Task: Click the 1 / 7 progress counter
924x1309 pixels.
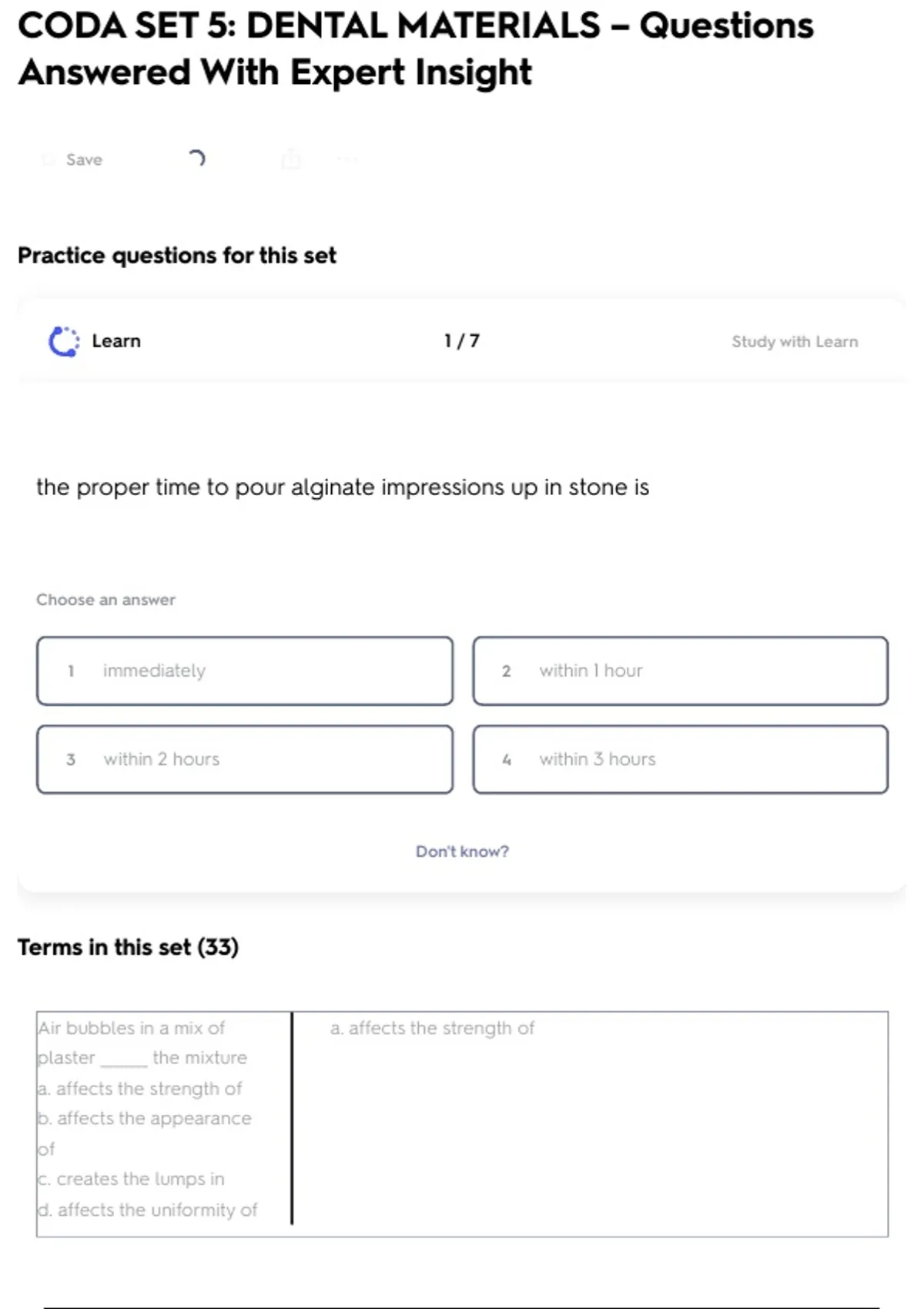Action: click(x=462, y=341)
